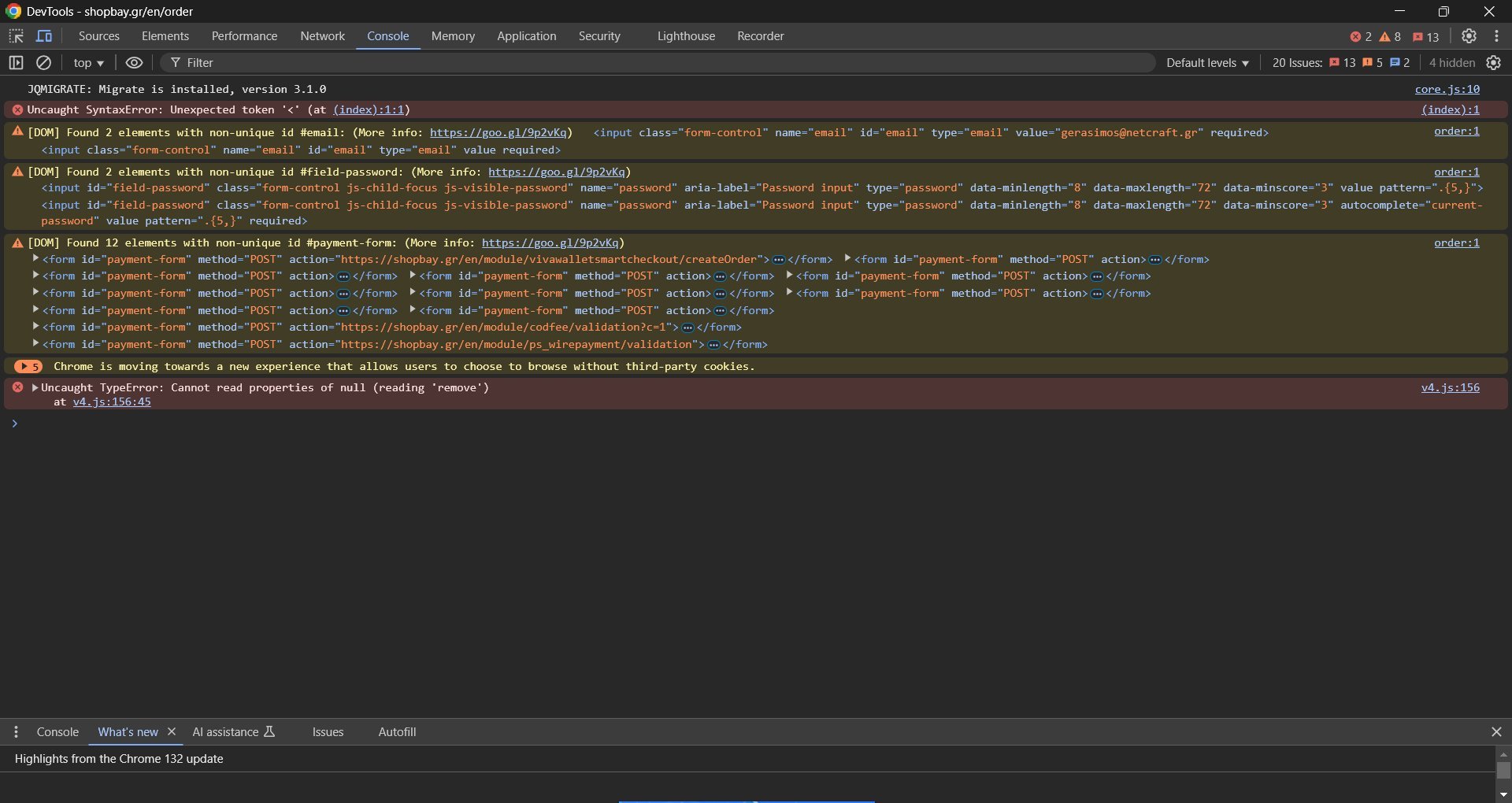Expand the Uncaught TypeError message
Image resolution: width=1512 pixels, height=803 pixels.
(35, 387)
